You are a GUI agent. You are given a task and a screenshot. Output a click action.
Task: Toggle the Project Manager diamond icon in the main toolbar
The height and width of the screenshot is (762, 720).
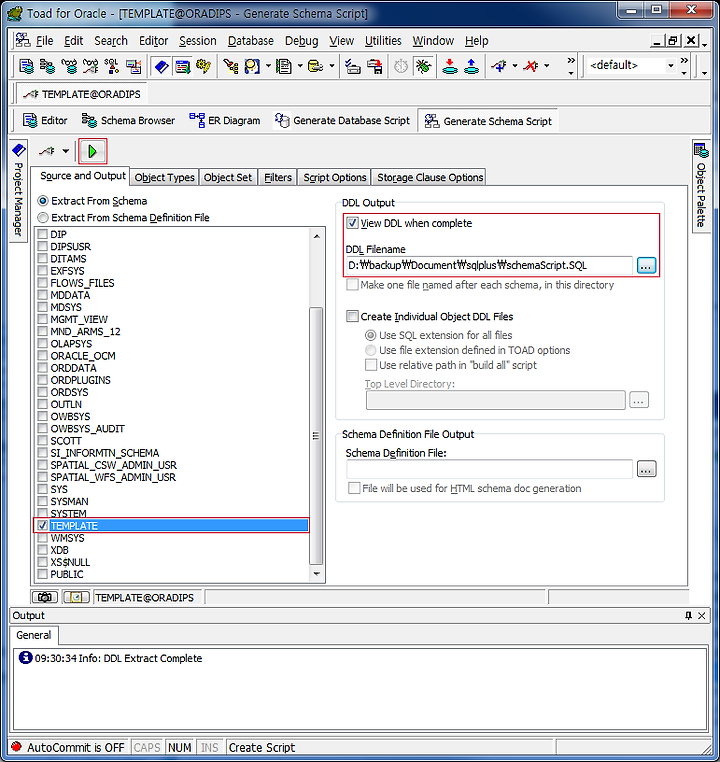(161, 66)
